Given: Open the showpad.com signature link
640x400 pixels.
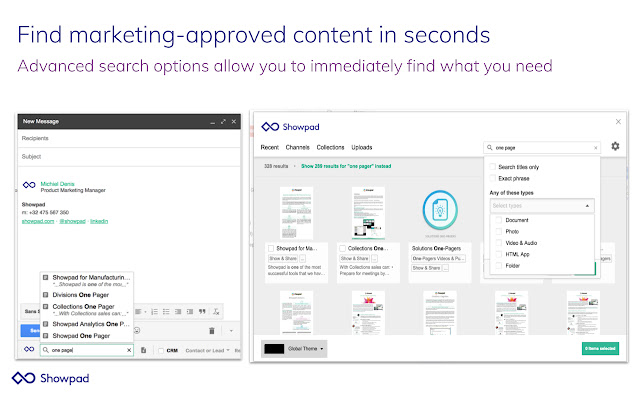Looking at the screenshot, I should click(x=38, y=221).
